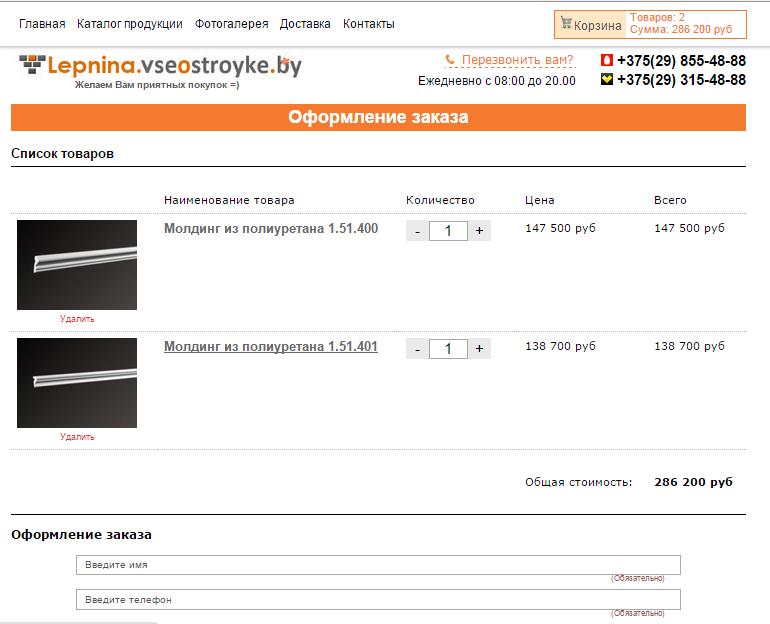This screenshot has width=770, height=624.
Task: Click the Введите имя input field
Action: pos(378,565)
